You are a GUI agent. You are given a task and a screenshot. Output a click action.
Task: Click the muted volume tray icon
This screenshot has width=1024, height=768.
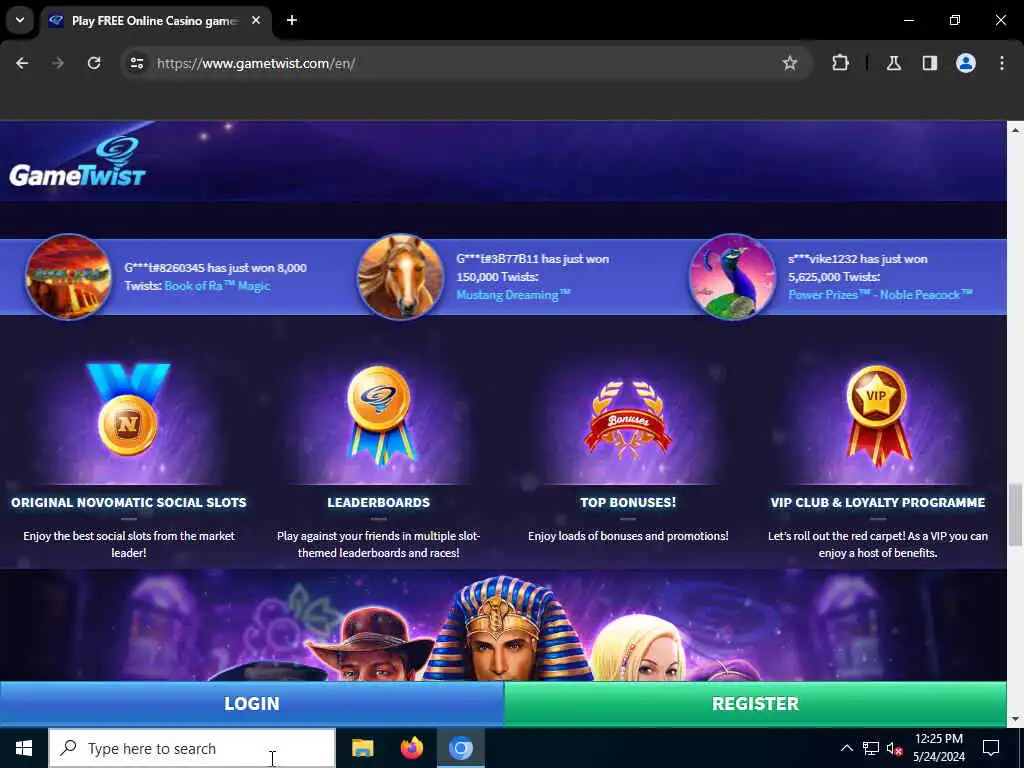tap(895, 749)
